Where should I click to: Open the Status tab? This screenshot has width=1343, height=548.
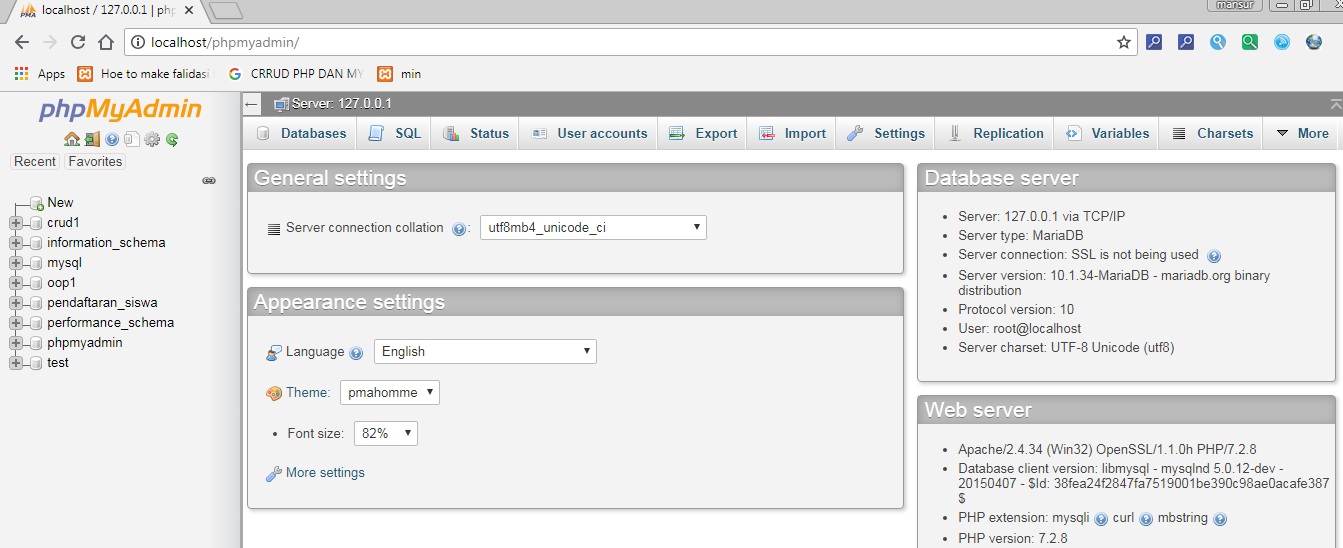point(475,133)
